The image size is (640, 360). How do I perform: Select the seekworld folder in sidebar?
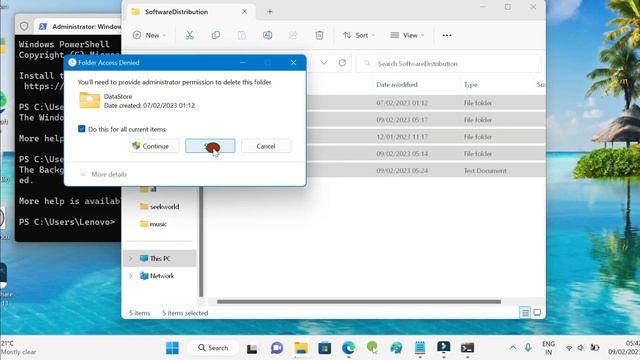pyautogui.click(x=160, y=207)
